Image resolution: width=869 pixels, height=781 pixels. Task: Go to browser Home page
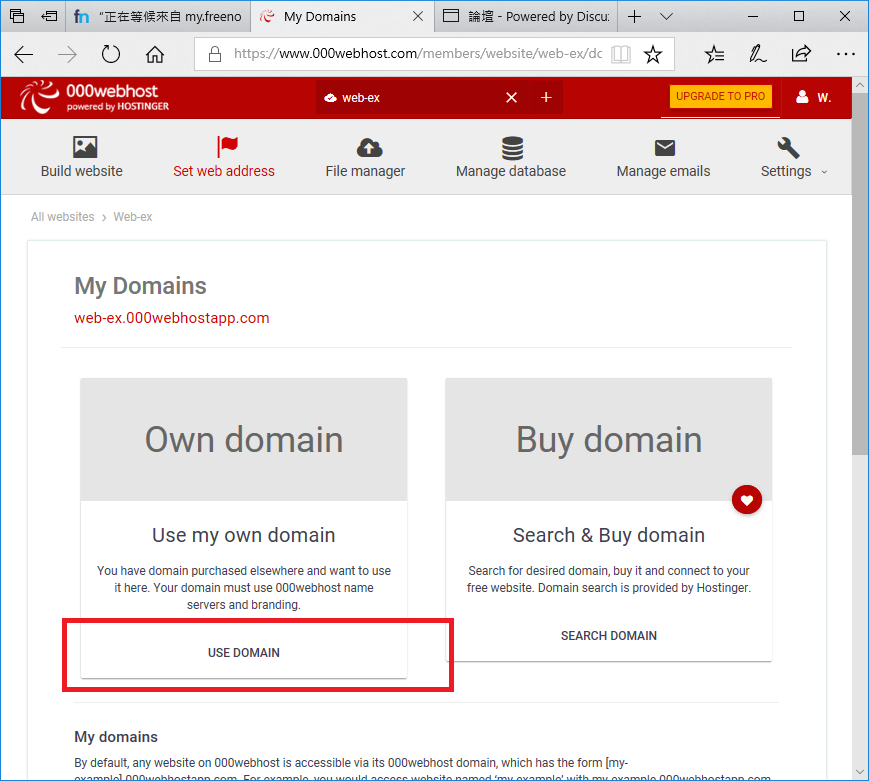click(x=155, y=54)
